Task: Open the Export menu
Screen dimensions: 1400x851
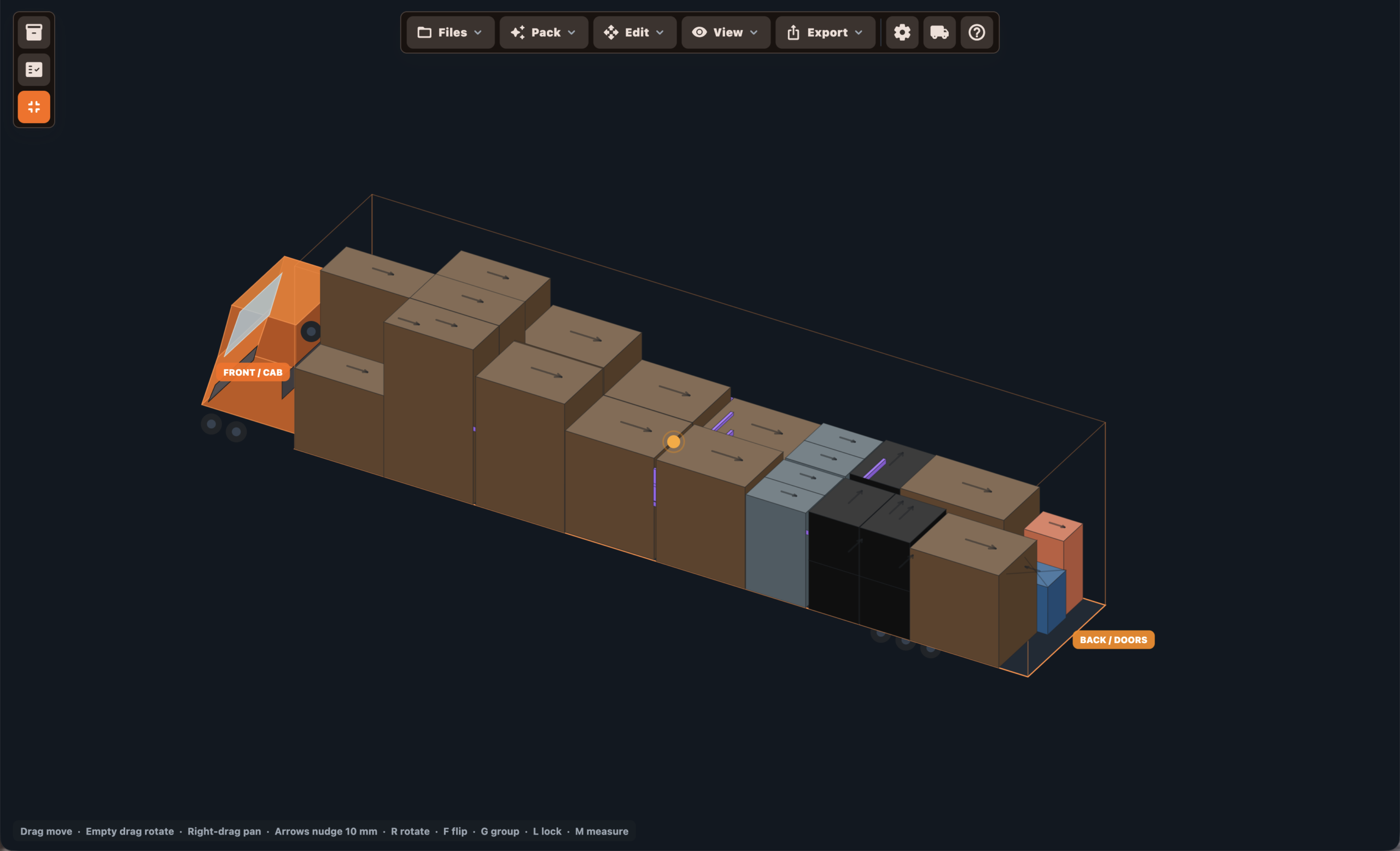Action: [825, 32]
